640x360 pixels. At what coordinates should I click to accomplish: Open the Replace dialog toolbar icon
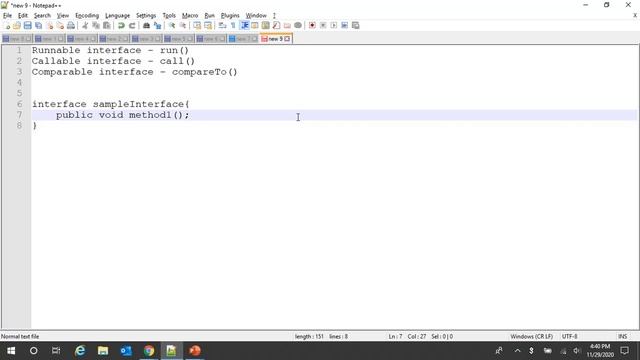(157, 25)
